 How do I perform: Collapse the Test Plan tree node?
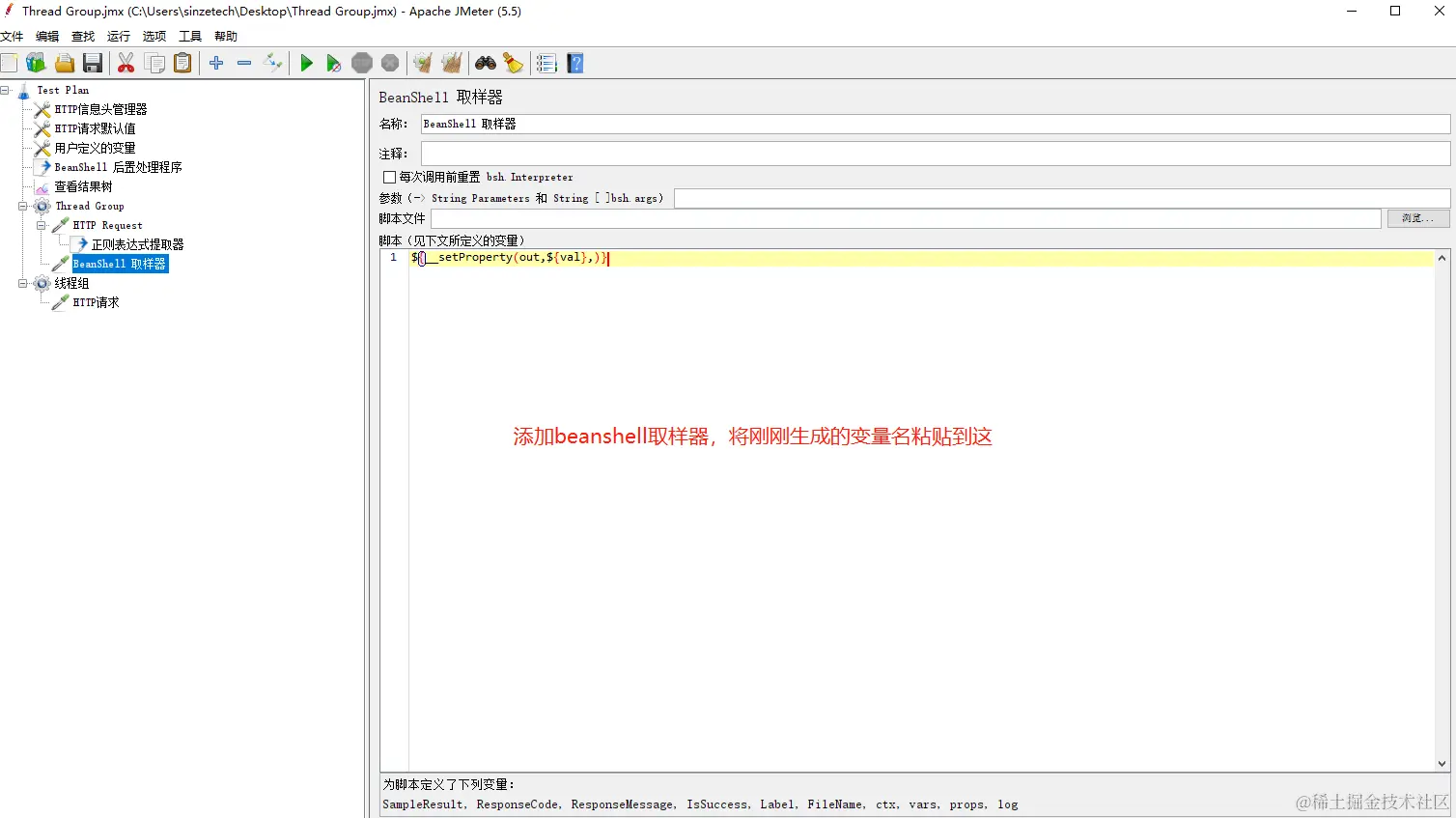click(x=5, y=90)
